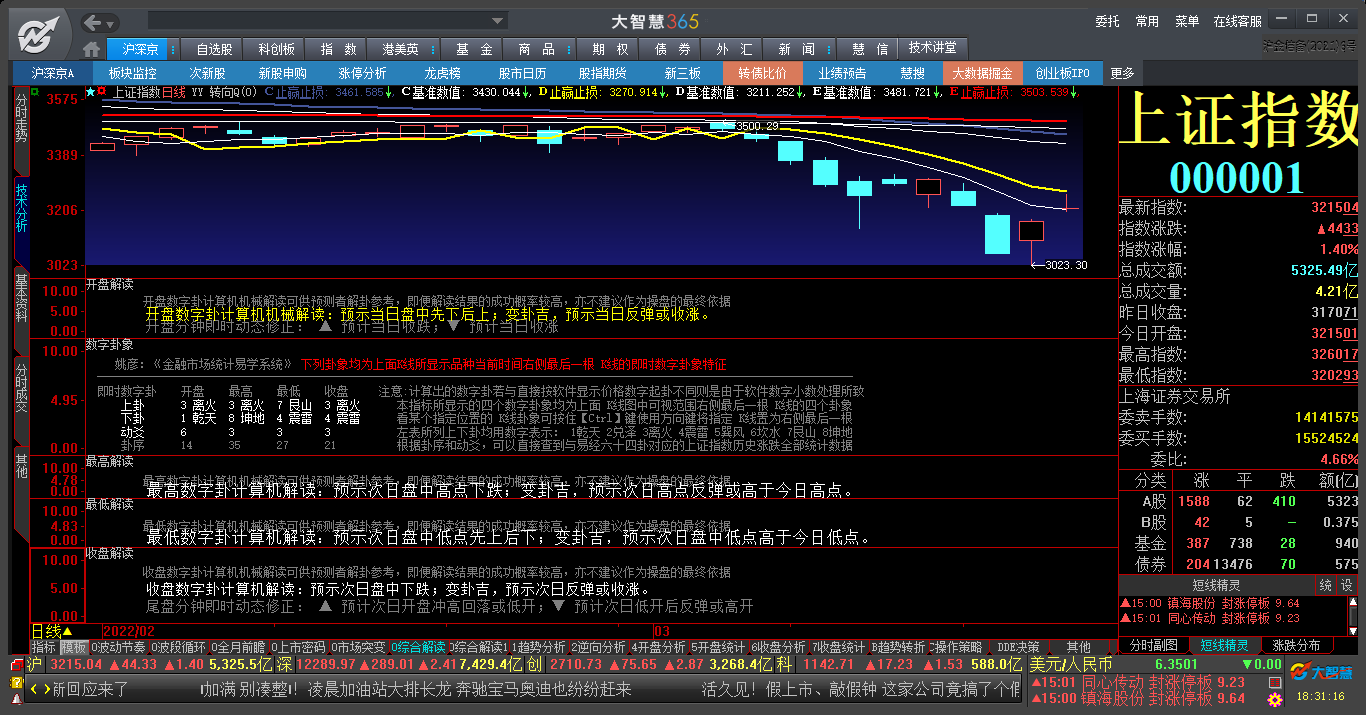The image size is (1366, 715).
Task: Open 在线客服 support
Action: 1237,21
